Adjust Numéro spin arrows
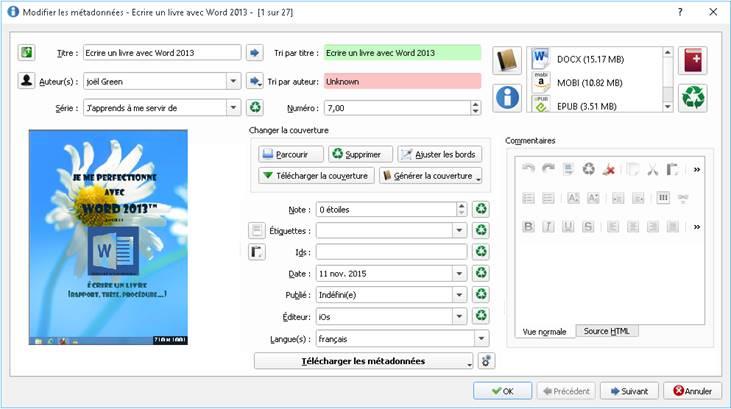Screen dimensions: 731x409 pyautogui.click(x=475, y=108)
